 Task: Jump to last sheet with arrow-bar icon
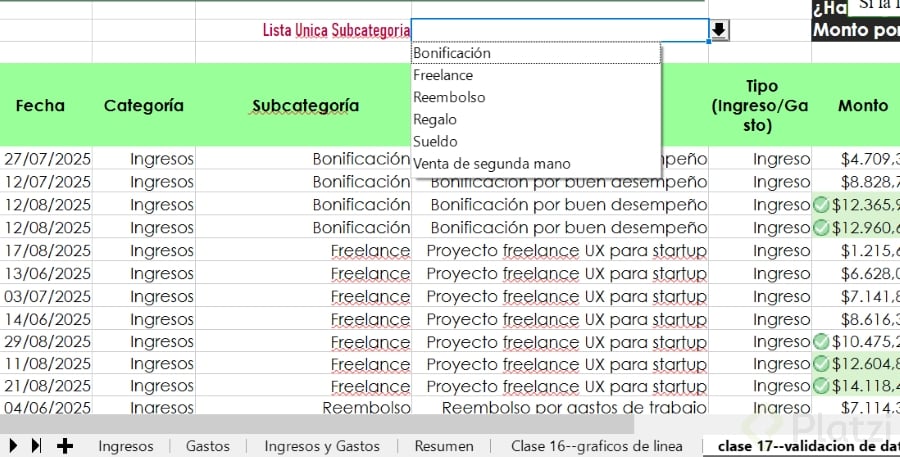click(36, 446)
